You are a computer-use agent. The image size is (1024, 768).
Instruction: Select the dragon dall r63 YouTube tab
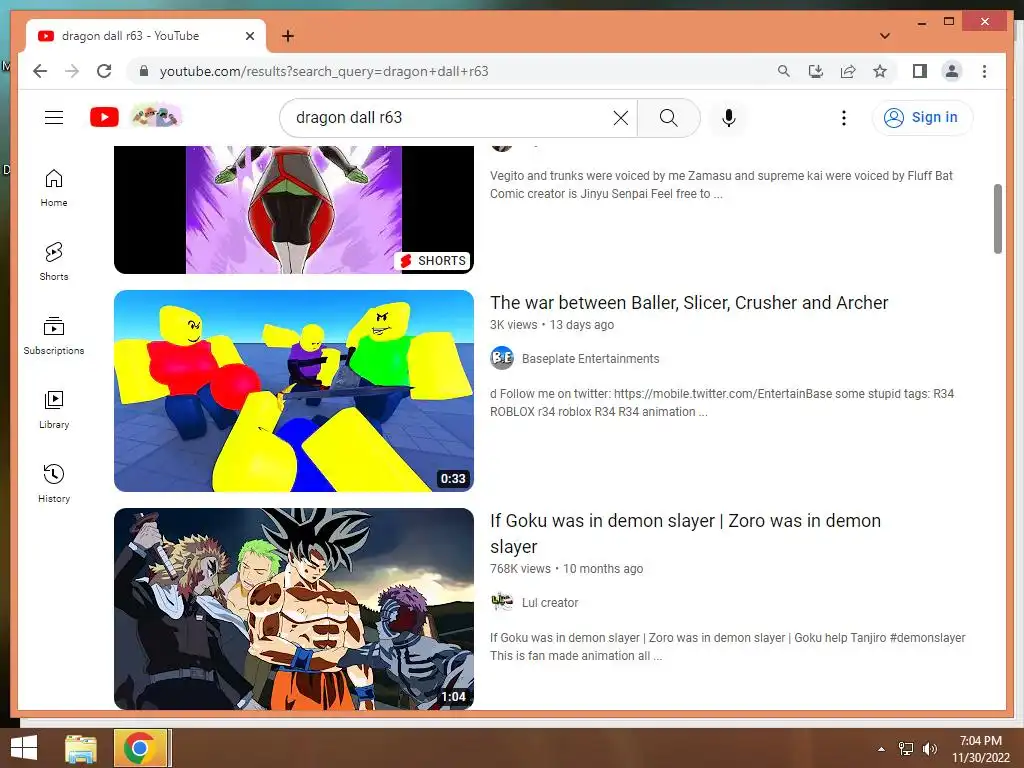tap(145, 36)
